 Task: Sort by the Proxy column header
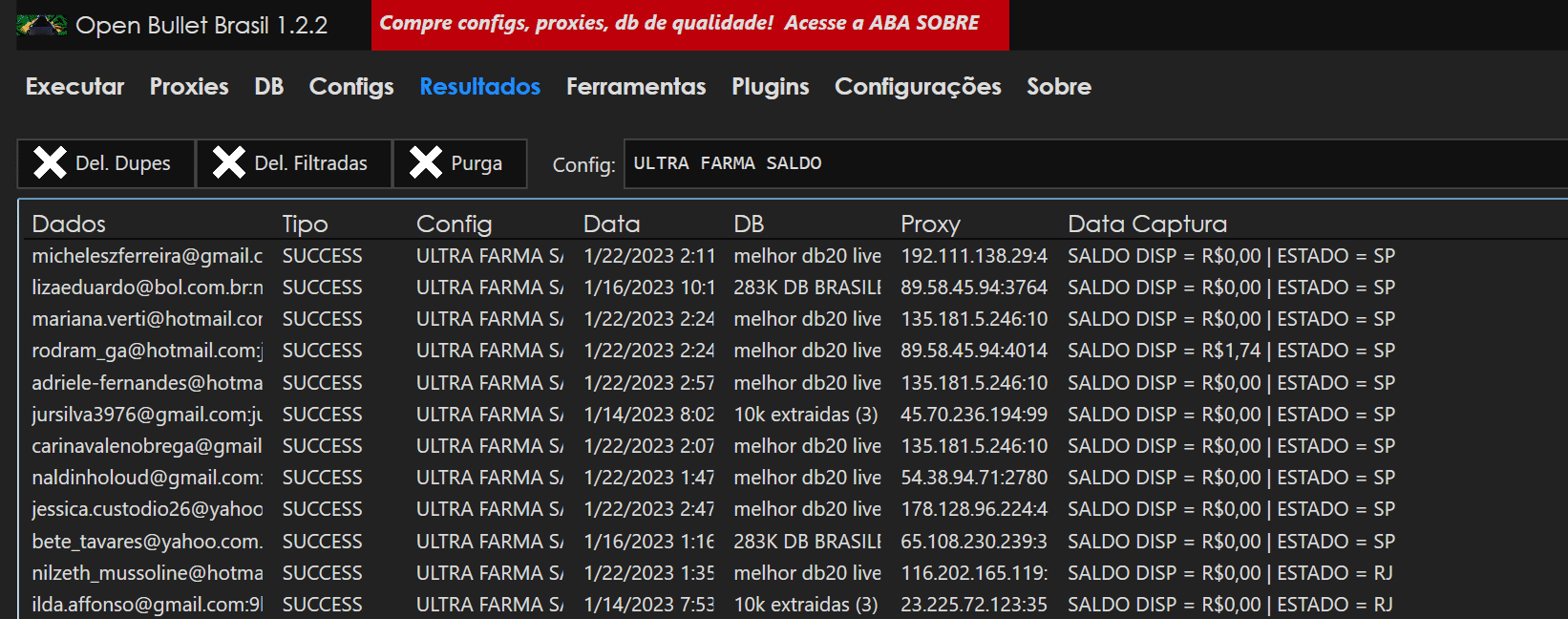pos(930,224)
